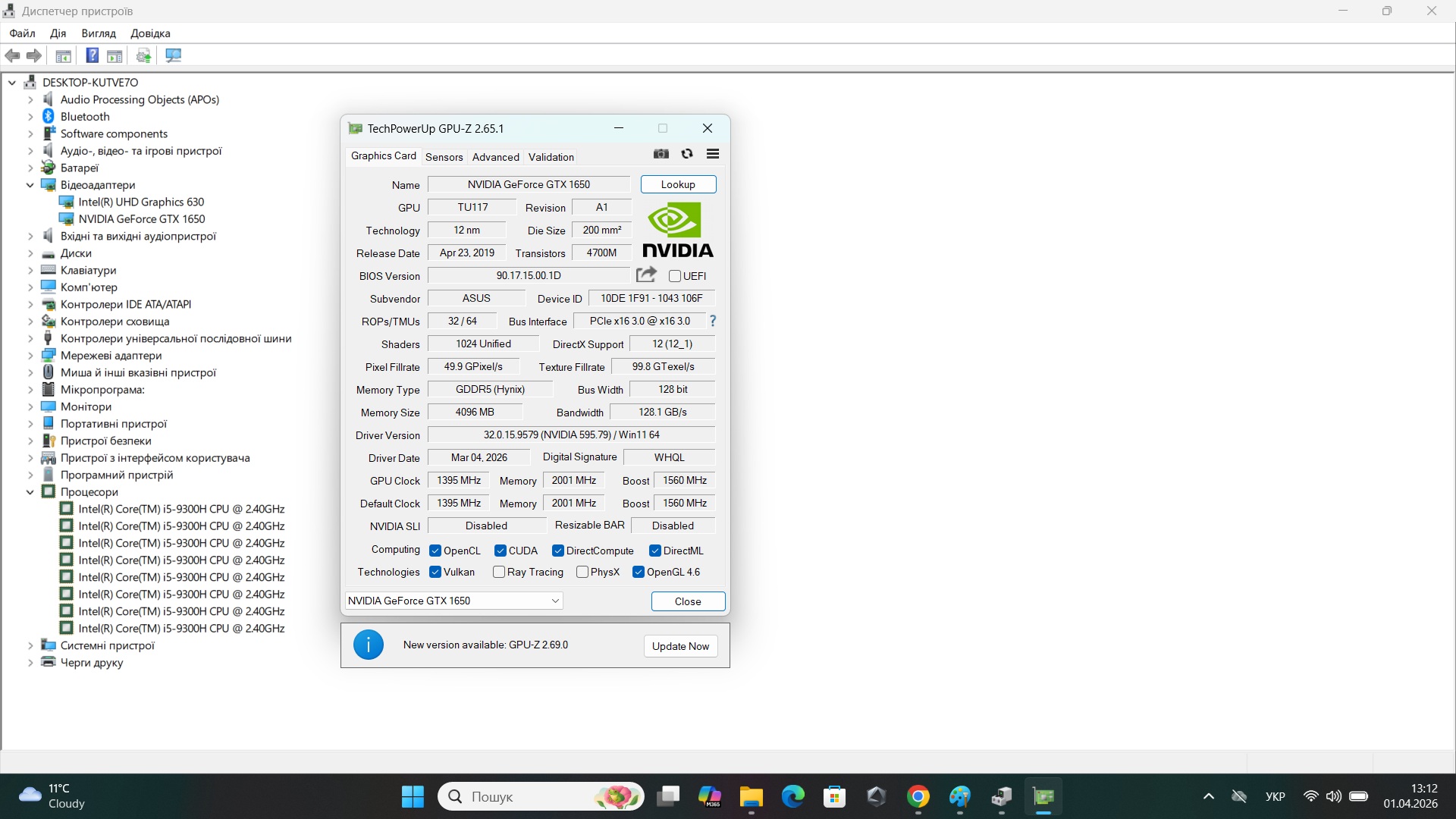Screen dimensions: 1456x819
Task: Click the Lookup button
Action: (x=678, y=184)
